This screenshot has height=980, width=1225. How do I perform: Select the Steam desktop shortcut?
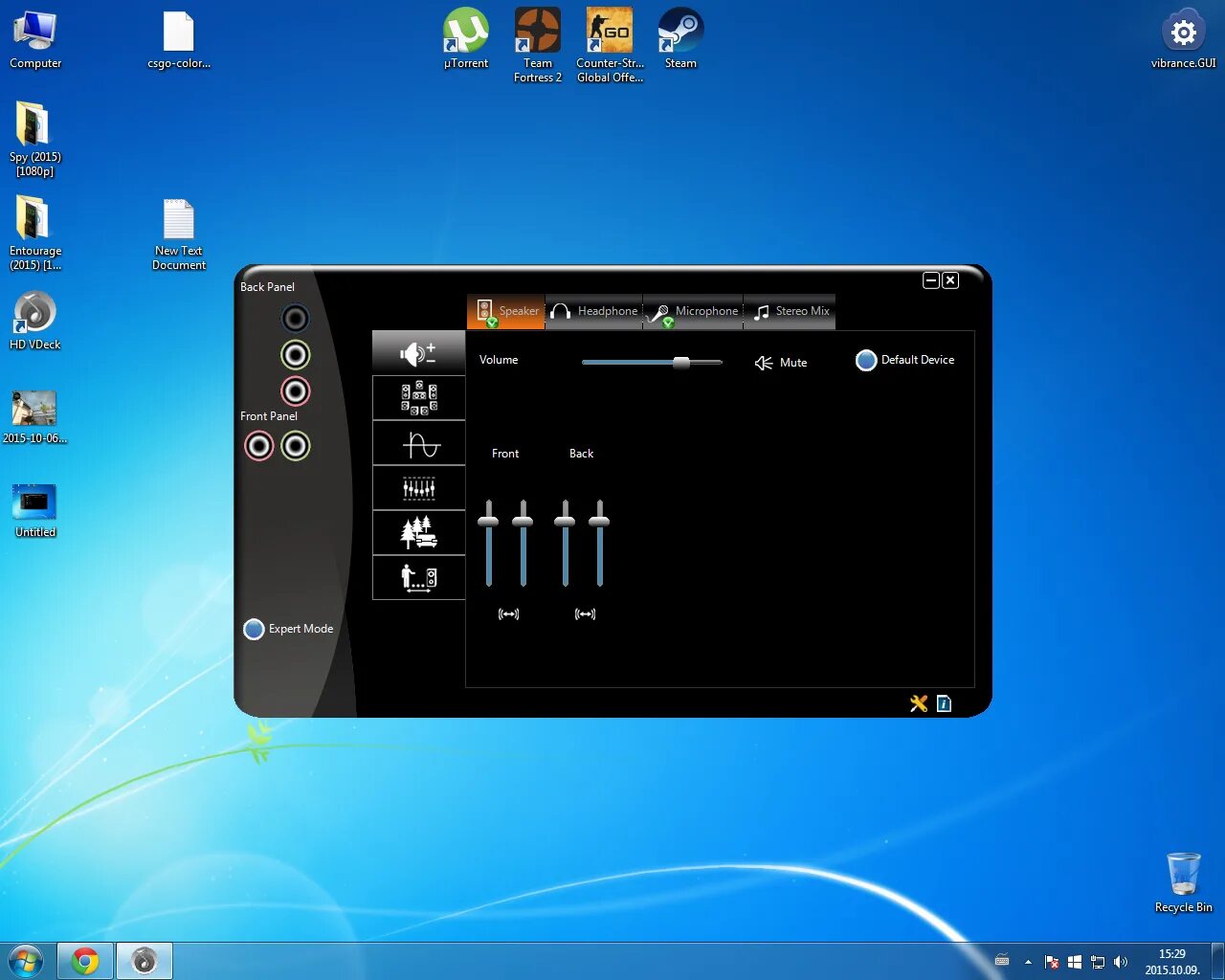tap(680, 39)
